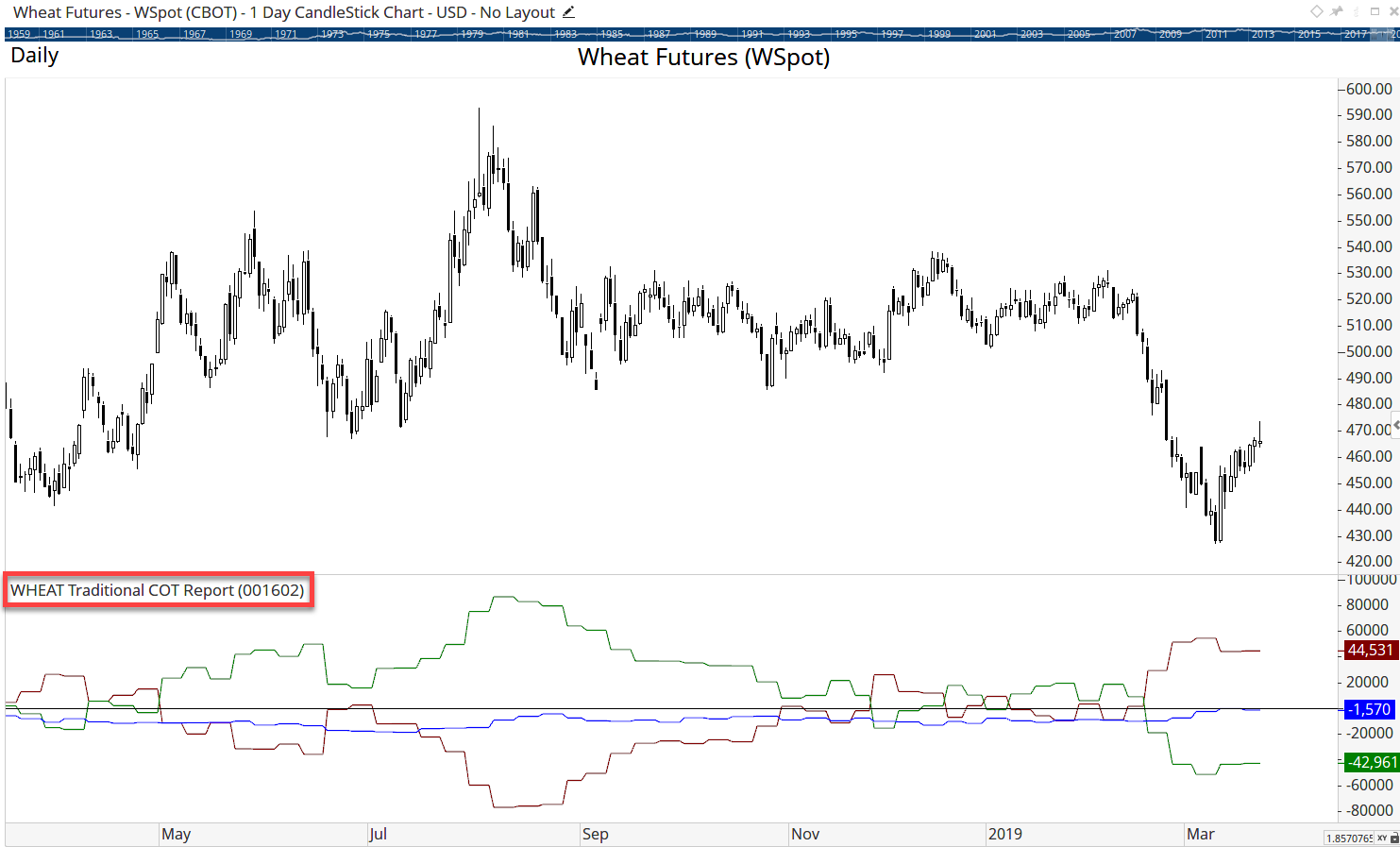This screenshot has width=1400, height=847.
Task: Jump to 2013 on the overview timeline
Action: coord(1263,34)
